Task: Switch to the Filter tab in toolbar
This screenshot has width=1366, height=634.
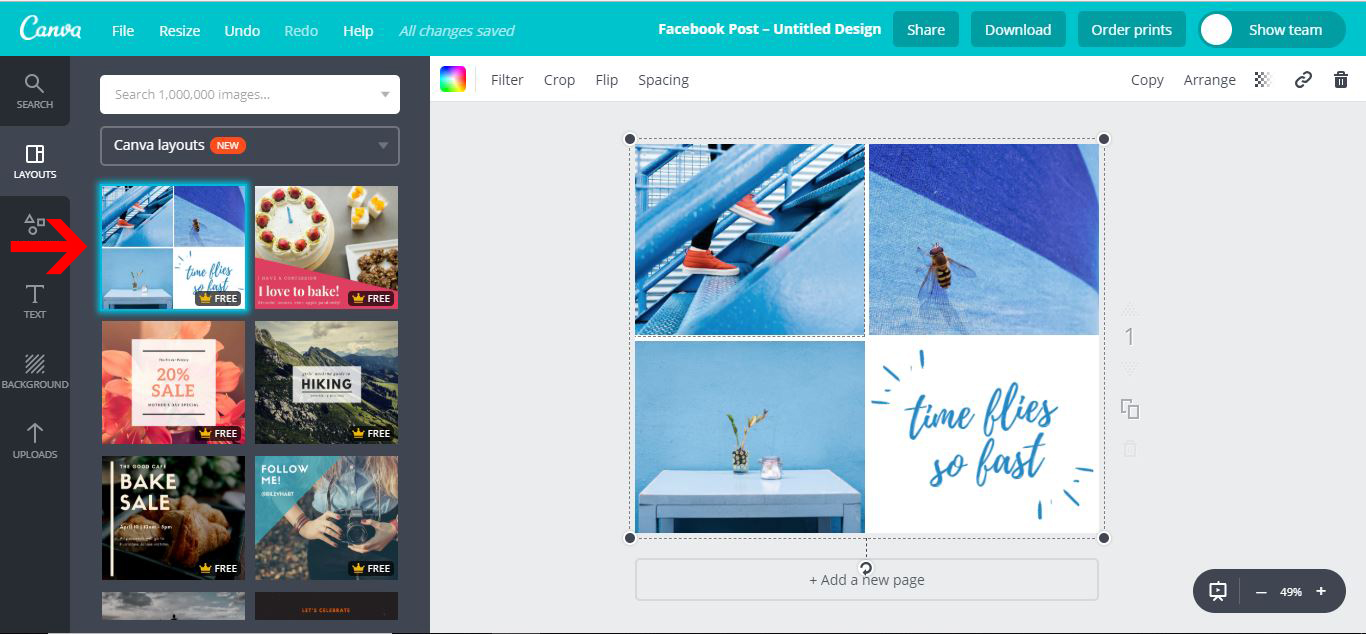Action: tap(507, 79)
